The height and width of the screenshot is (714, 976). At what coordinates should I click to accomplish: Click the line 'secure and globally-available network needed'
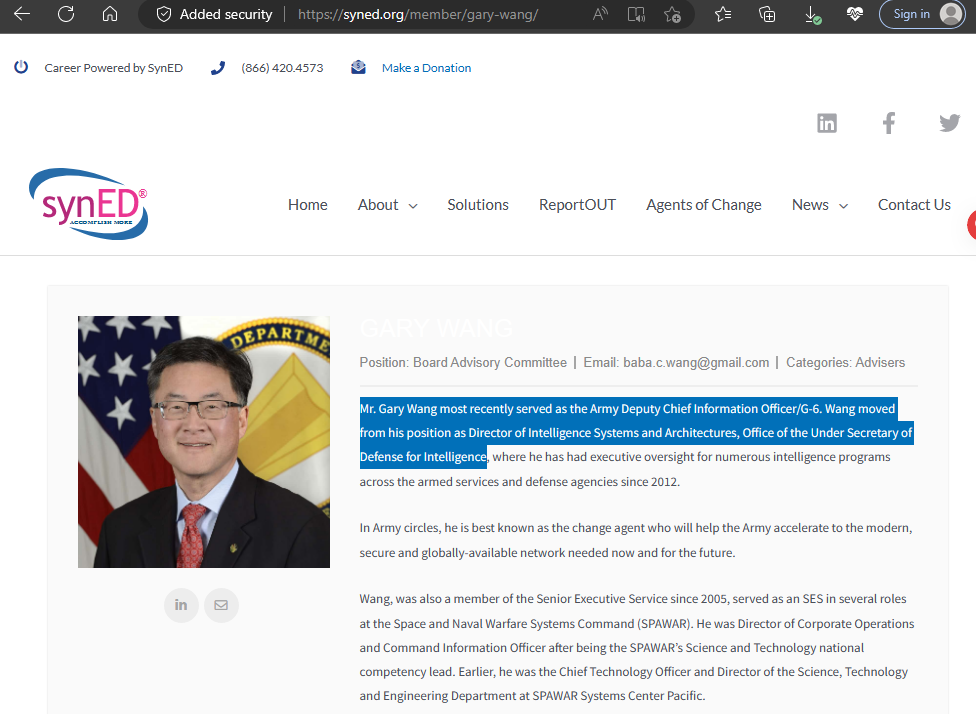pyautogui.click(x=547, y=553)
